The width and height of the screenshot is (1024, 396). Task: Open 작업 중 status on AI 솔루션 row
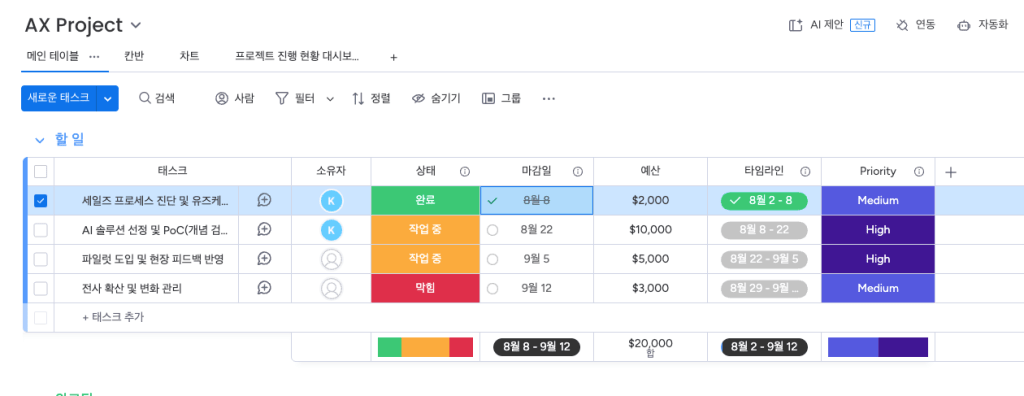(x=425, y=229)
